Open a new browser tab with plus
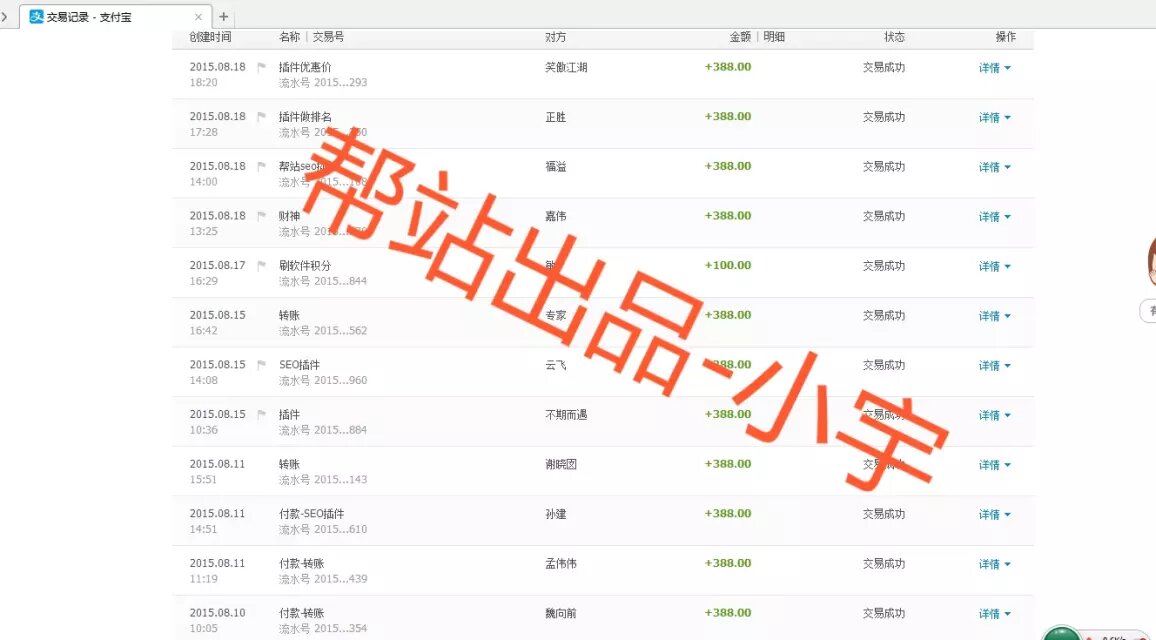This screenshot has height=640, width=1156. click(223, 16)
